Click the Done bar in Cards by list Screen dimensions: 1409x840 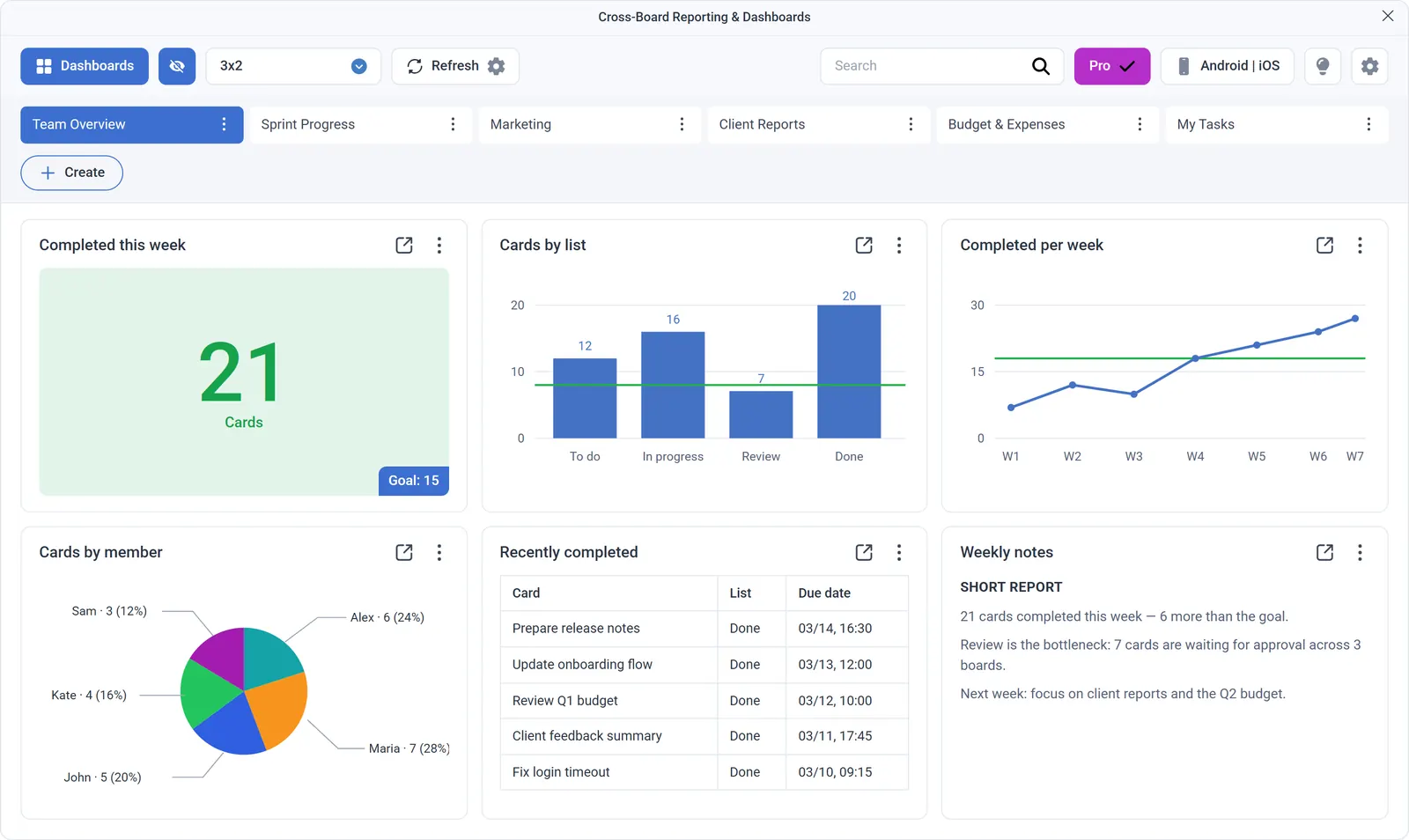pyautogui.click(x=849, y=372)
